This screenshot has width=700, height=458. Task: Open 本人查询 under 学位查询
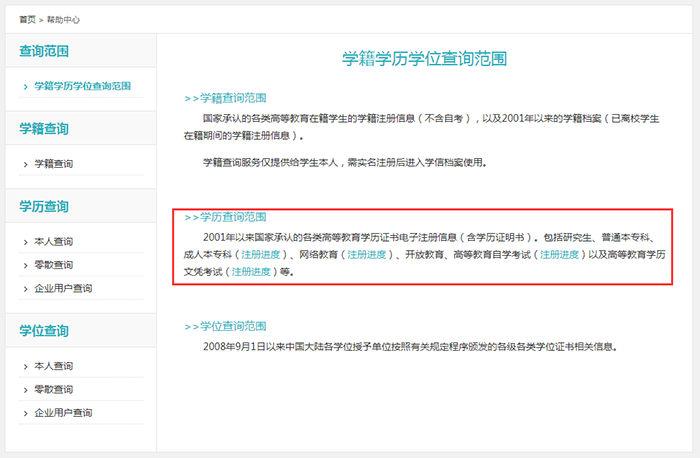point(54,366)
